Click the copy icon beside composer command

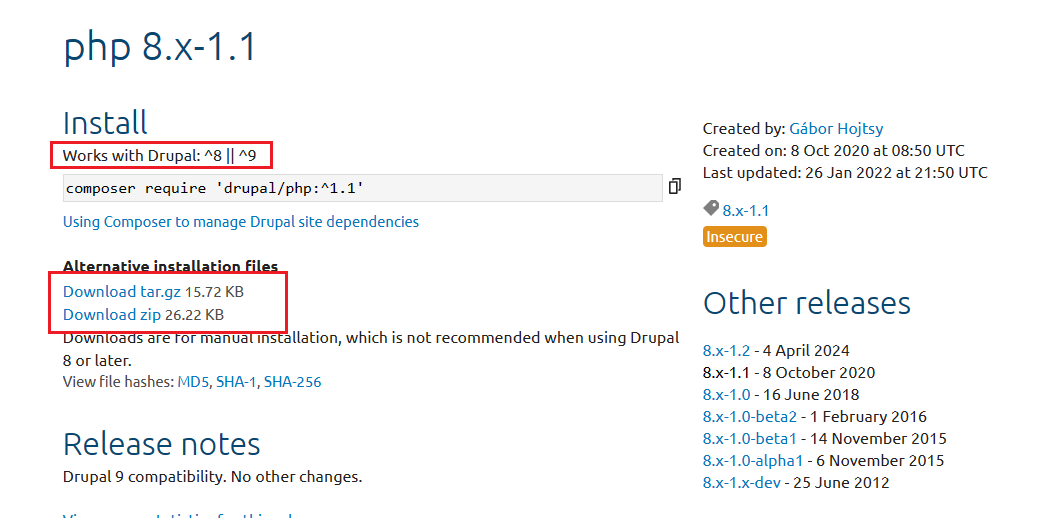tap(675, 187)
